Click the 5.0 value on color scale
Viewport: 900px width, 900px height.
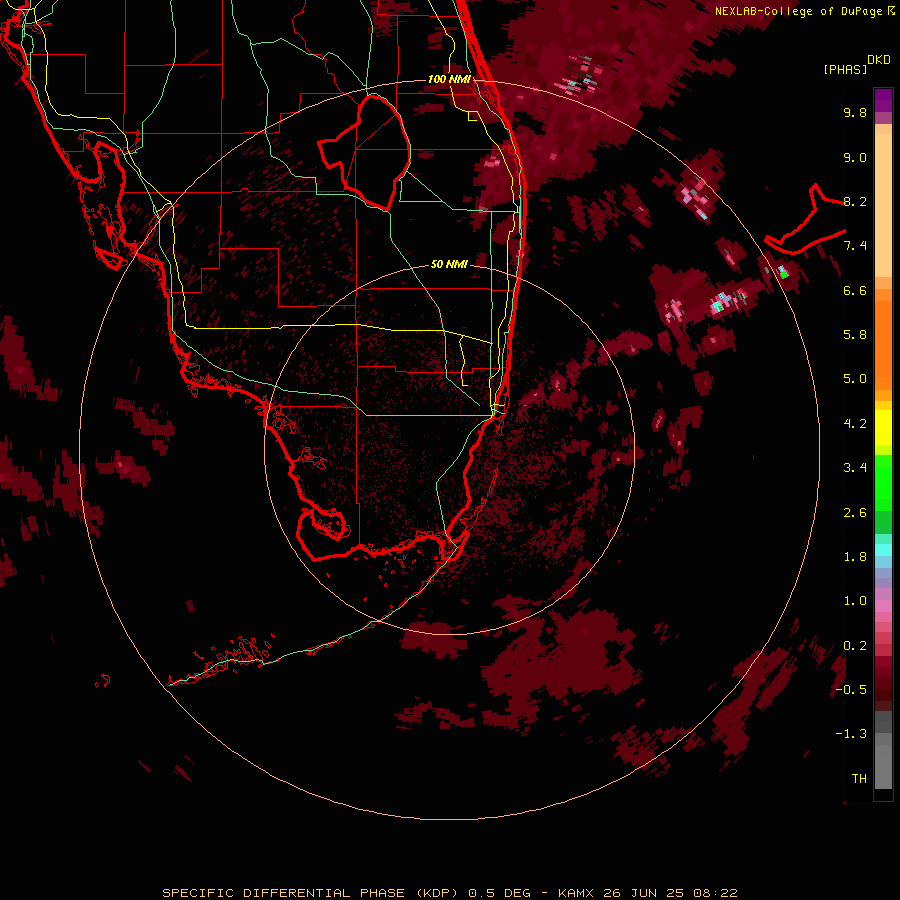click(x=855, y=379)
